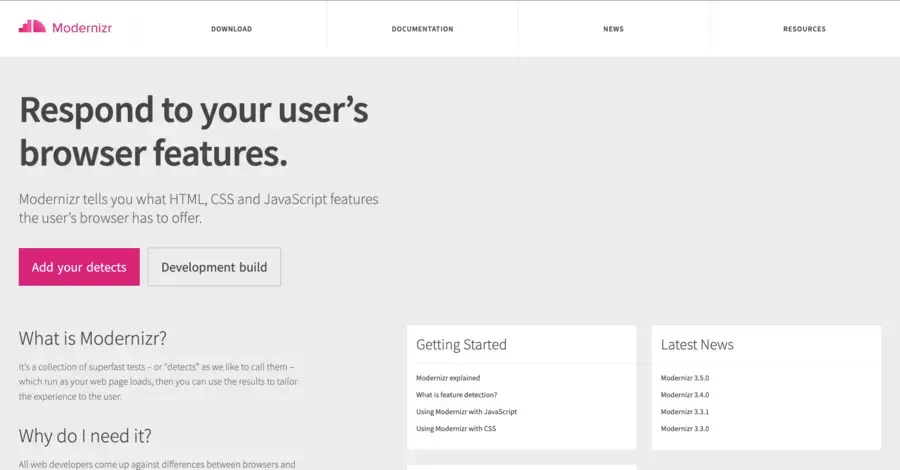Click the Why do I need it? heading

coord(85,436)
